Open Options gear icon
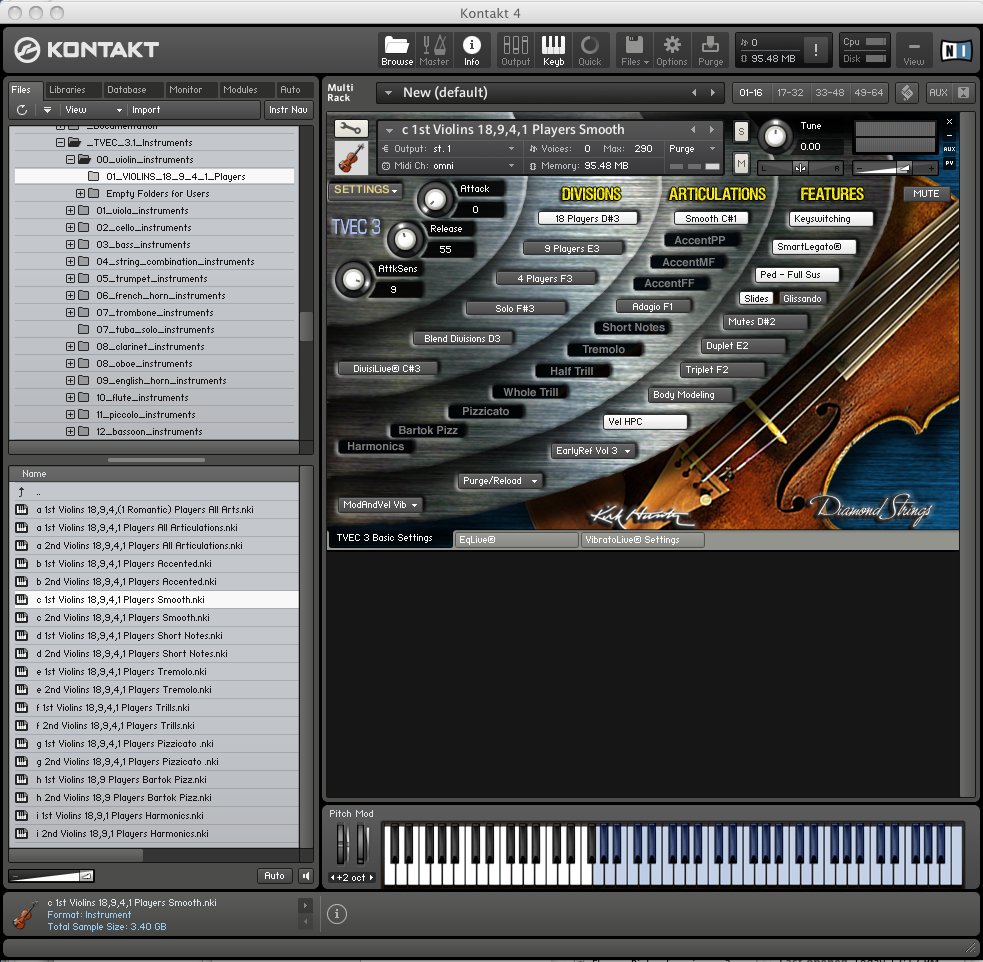Screen dimensions: 983x962 pyautogui.click(x=671, y=50)
